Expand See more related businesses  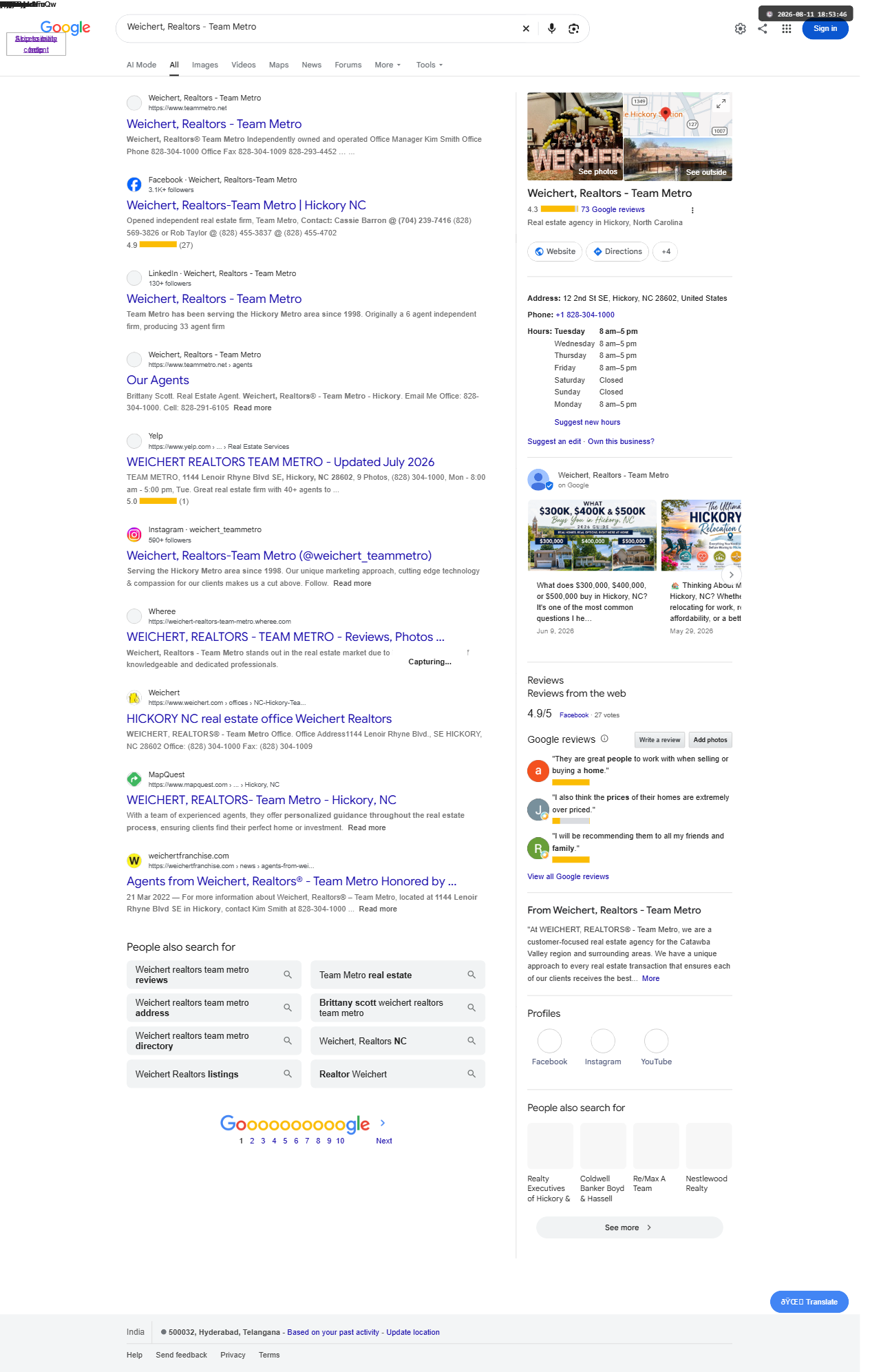click(x=629, y=1227)
